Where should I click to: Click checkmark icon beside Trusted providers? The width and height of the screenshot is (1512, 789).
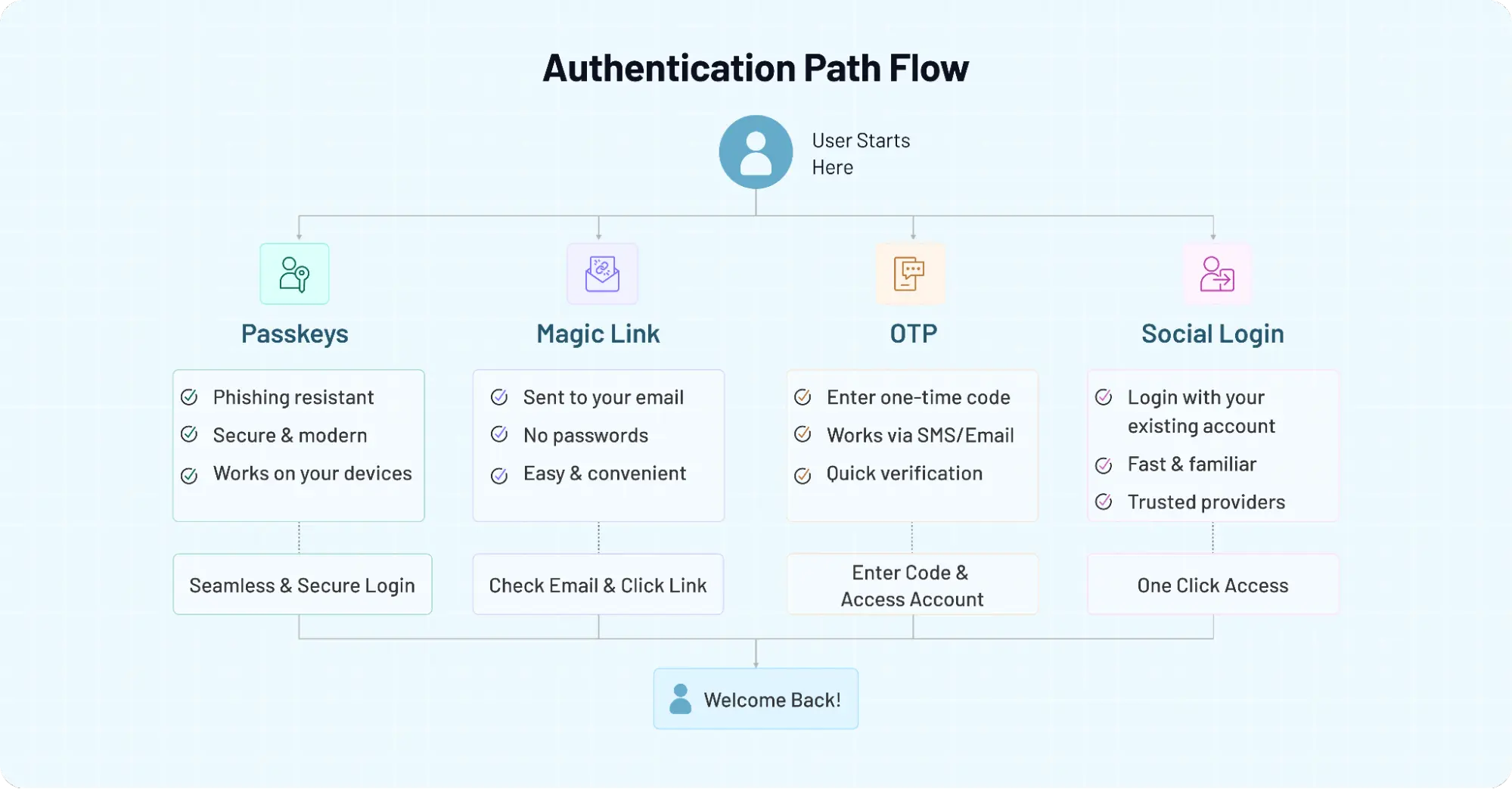[1104, 502]
